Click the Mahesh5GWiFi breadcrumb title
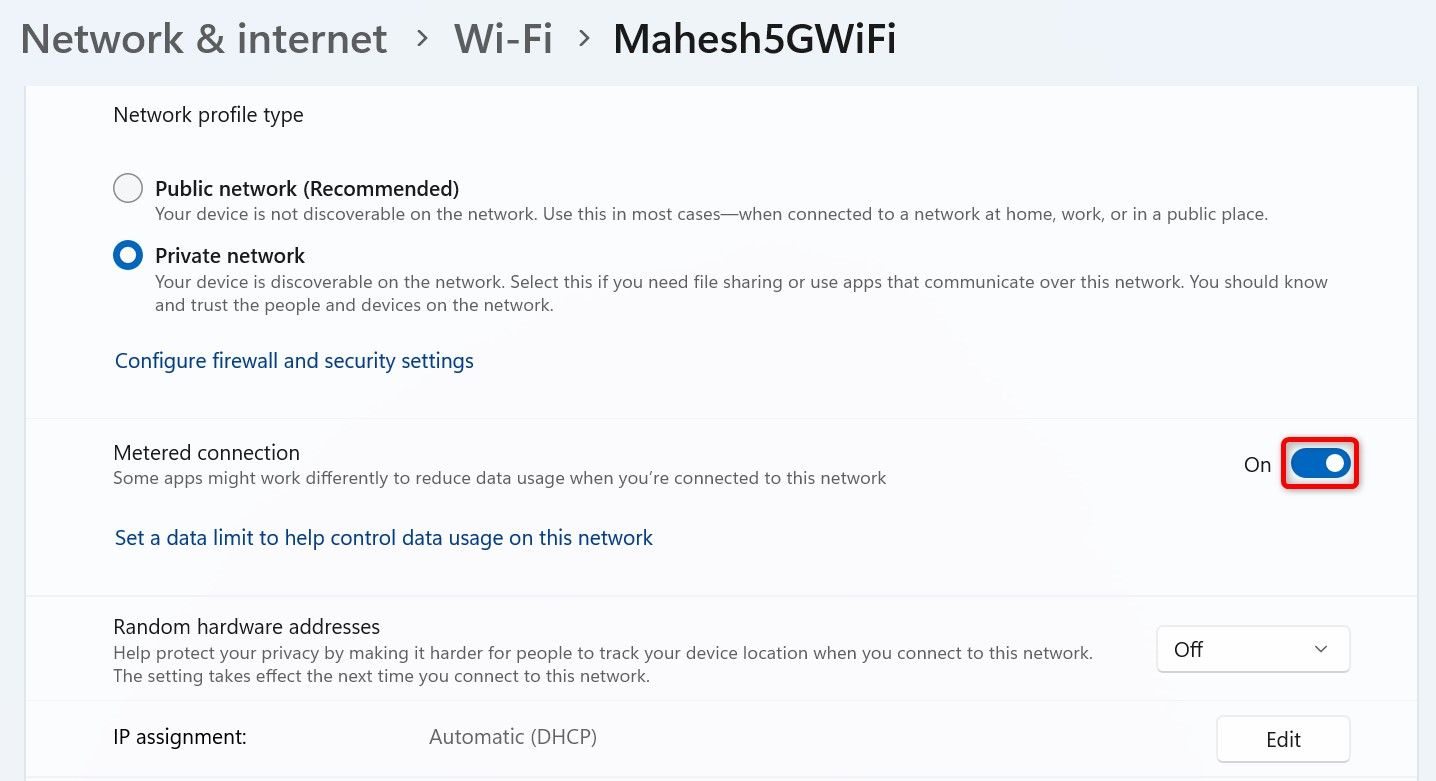Screen dimensions: 1436x781 click(754, 39)
